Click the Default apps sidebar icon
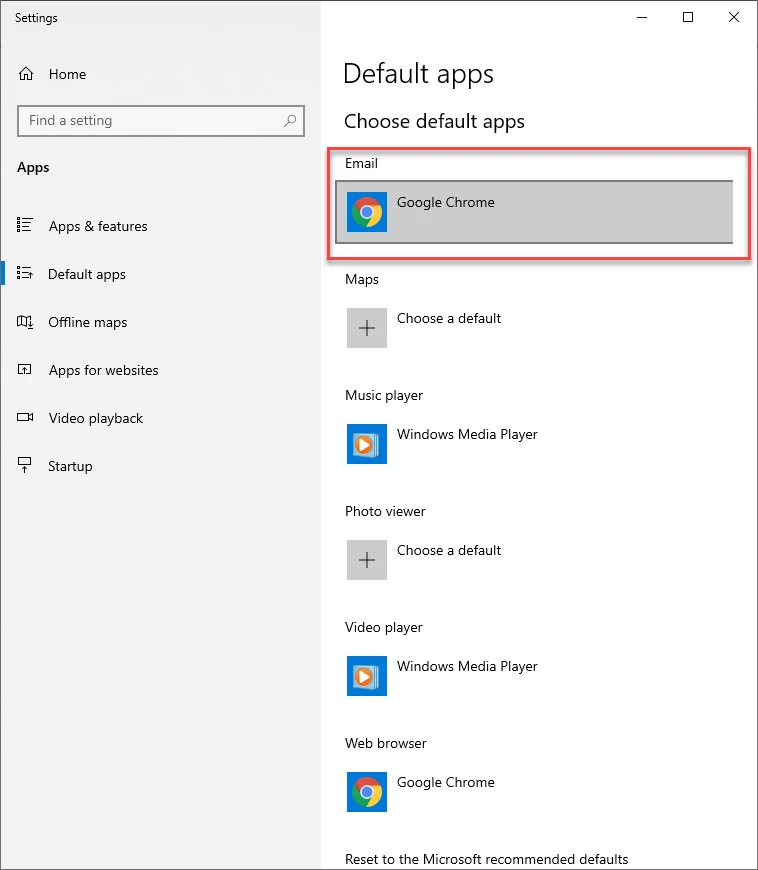Viewport: 758px width, 870px height. click(x=24, y=273)
